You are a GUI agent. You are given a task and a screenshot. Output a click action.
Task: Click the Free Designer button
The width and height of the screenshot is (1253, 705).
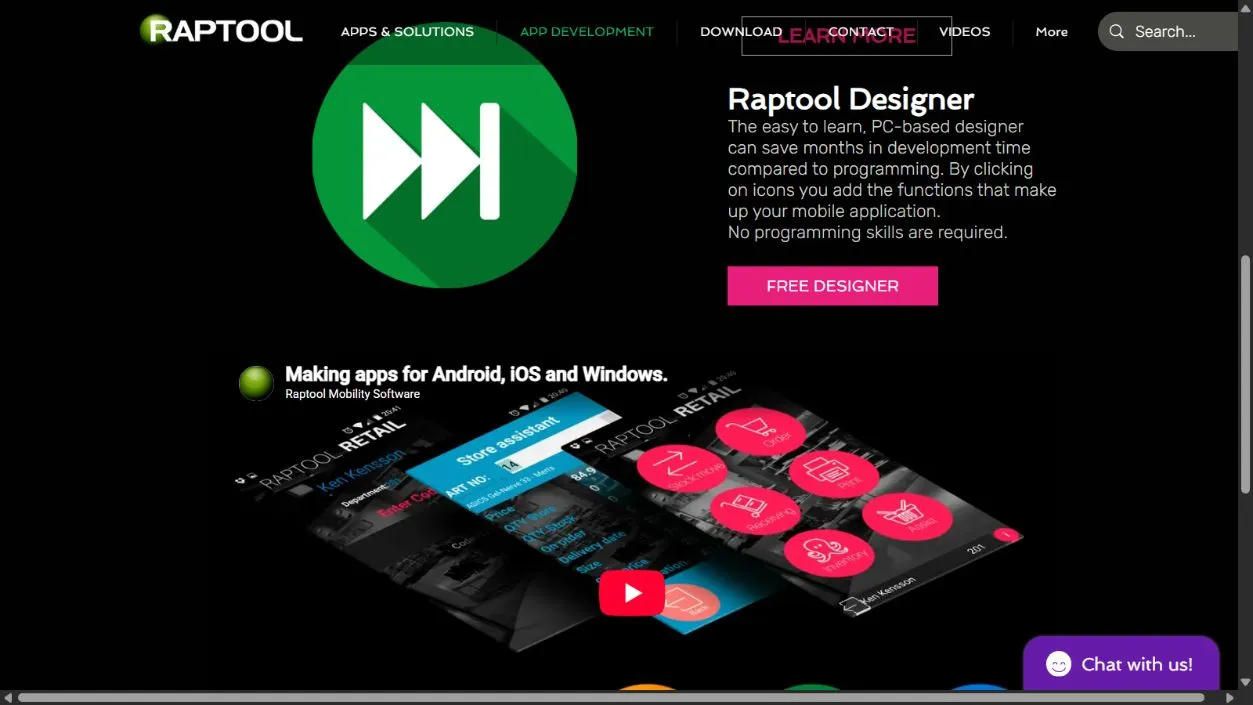832,286
